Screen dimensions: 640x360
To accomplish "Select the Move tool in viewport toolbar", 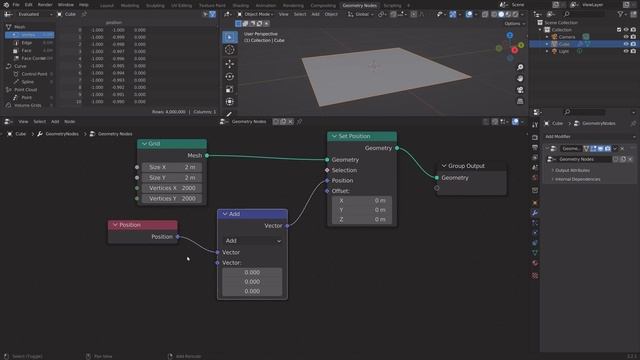I will [230, 64].
